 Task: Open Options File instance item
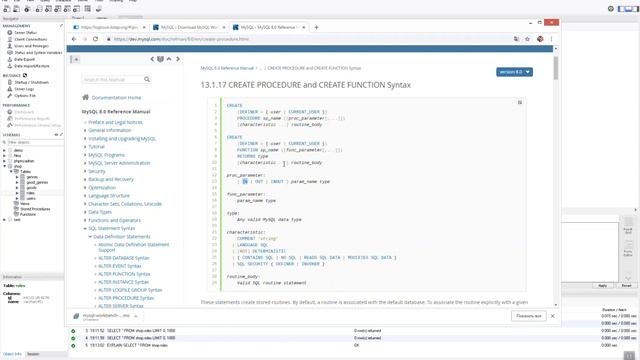(25, 96)
